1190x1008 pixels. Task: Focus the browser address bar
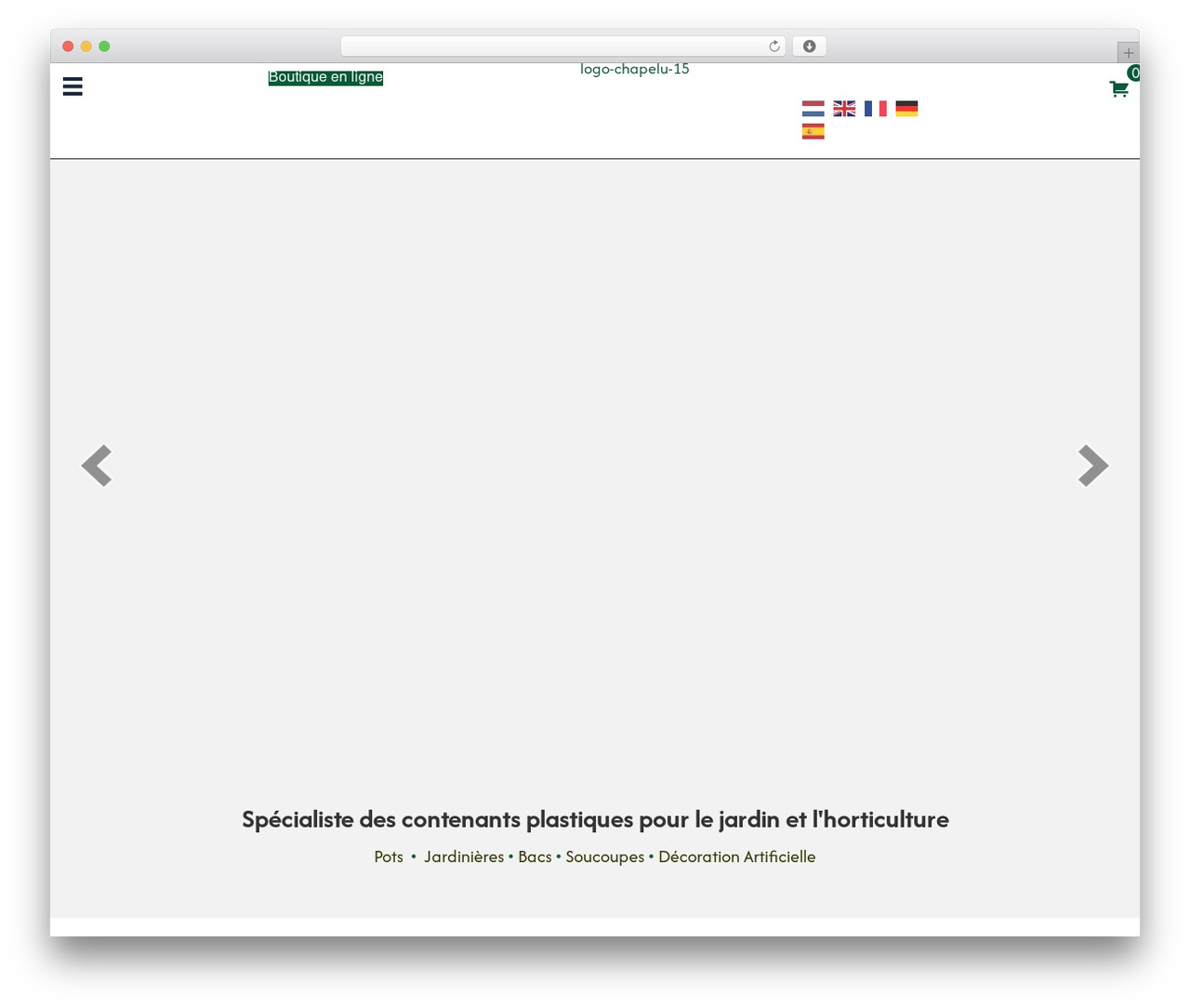562,46
